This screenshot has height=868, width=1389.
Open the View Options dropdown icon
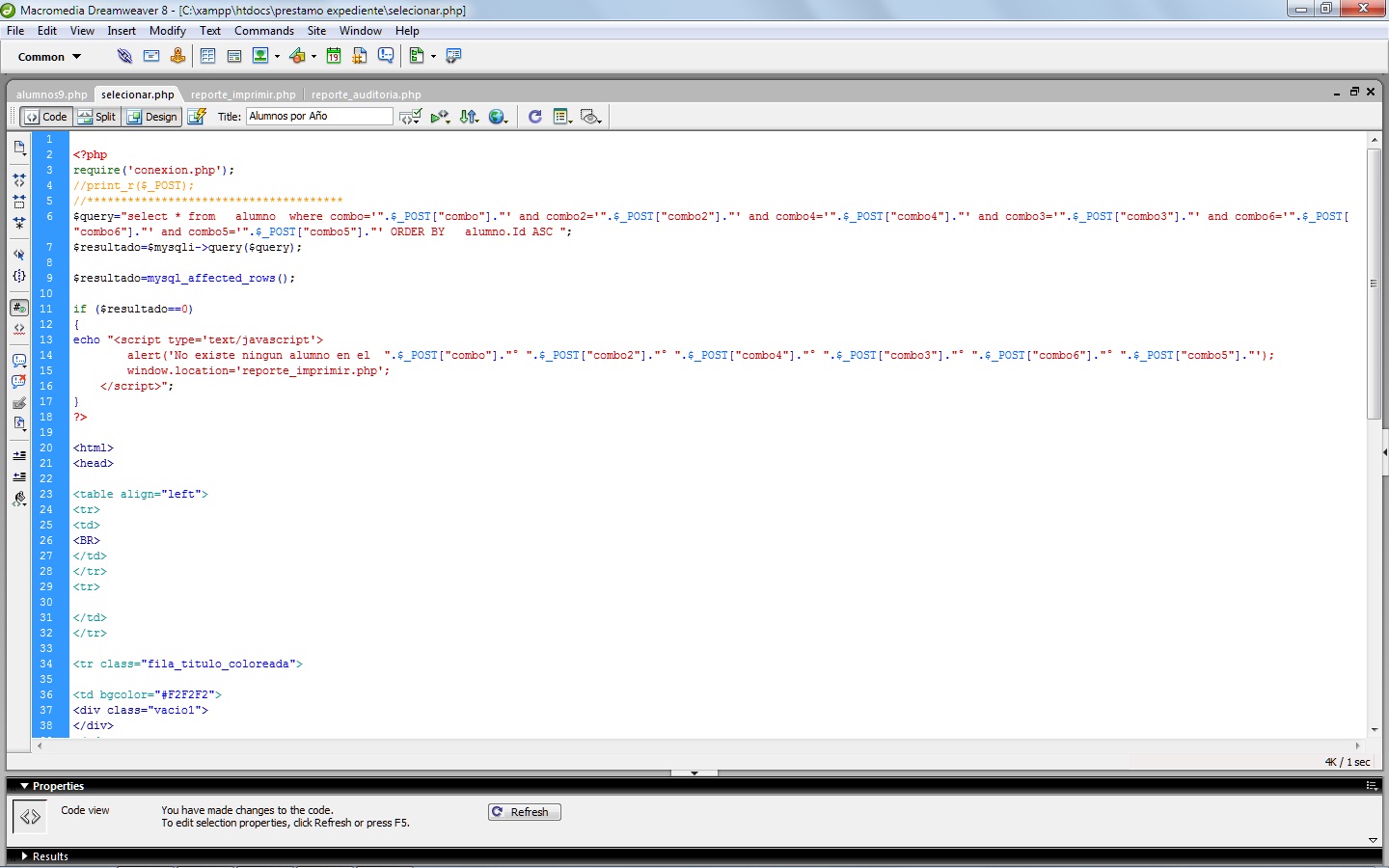[x=562, y=117]
